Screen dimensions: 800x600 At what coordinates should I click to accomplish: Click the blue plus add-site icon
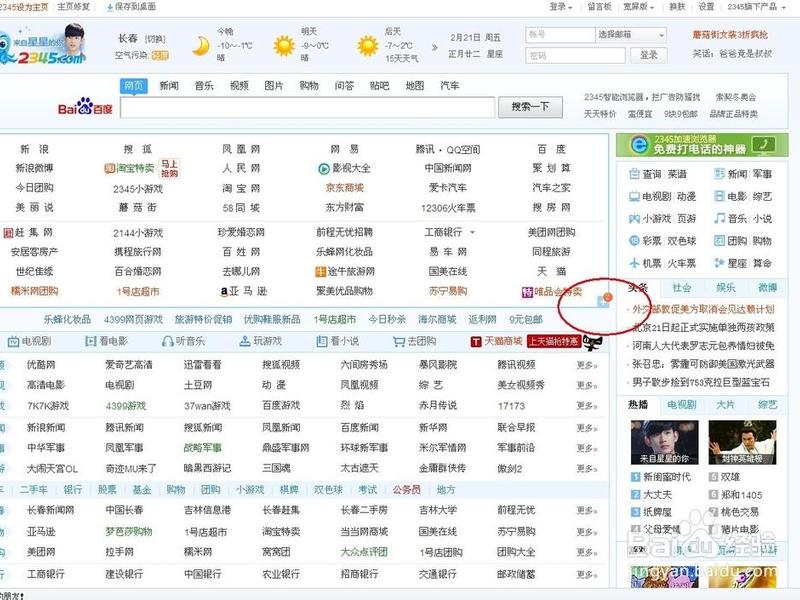point(603,302)
